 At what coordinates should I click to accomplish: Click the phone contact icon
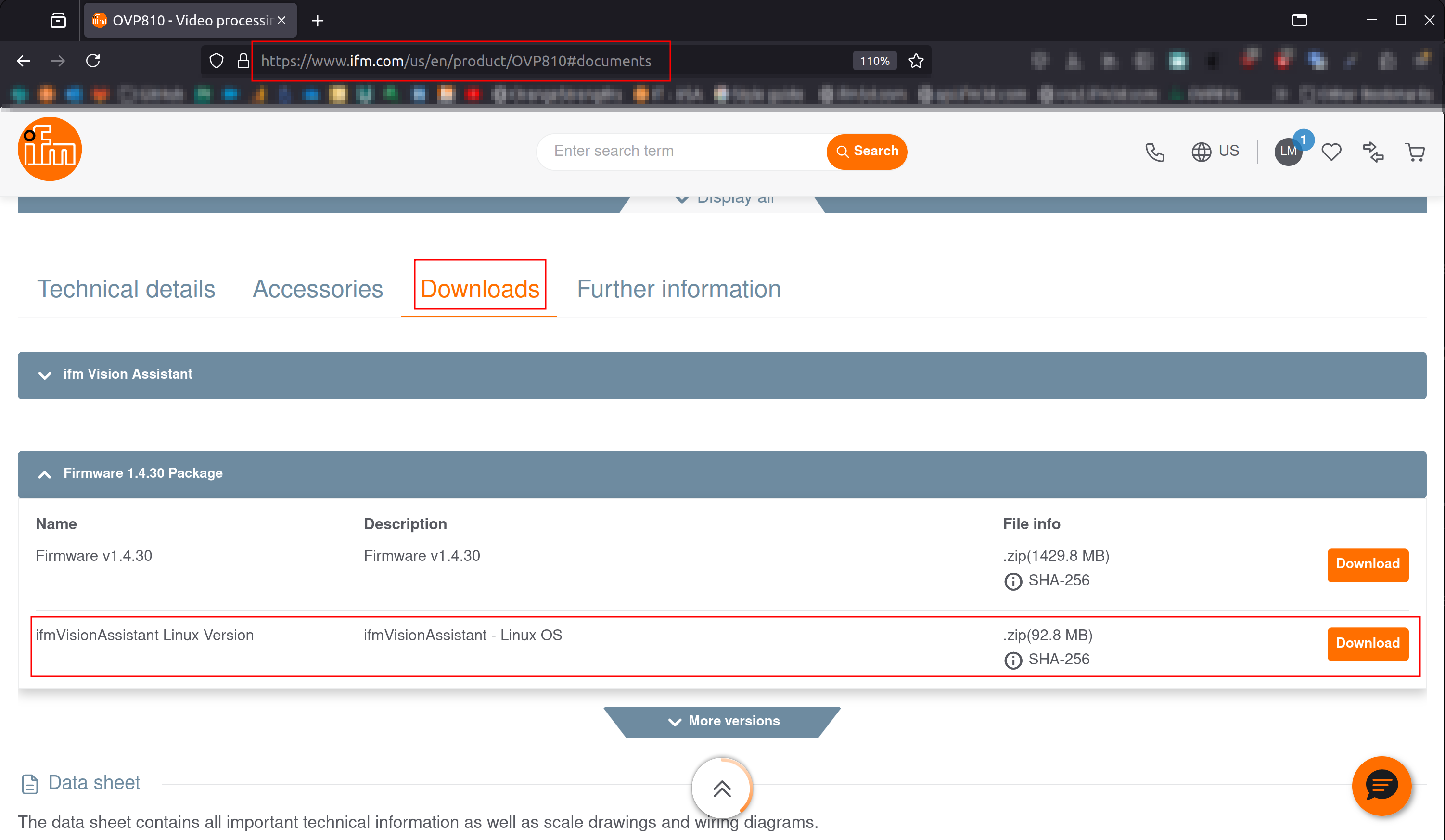[x=1155, y=152]
